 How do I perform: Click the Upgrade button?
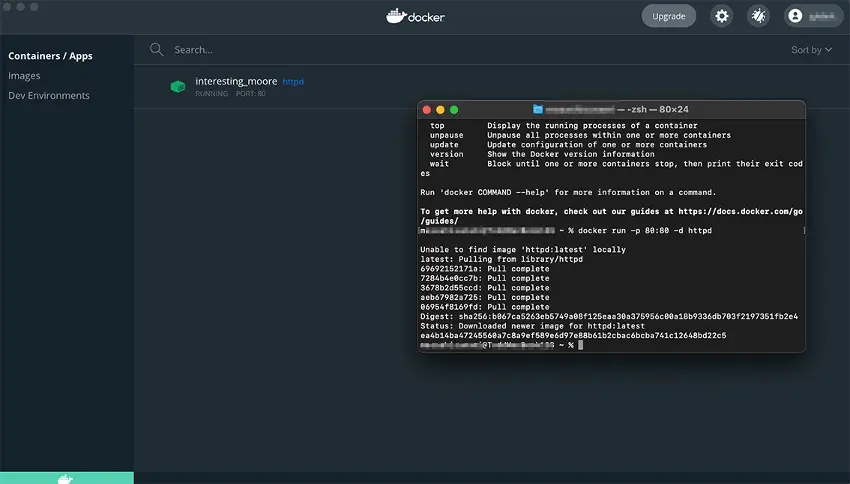[668, 16]
